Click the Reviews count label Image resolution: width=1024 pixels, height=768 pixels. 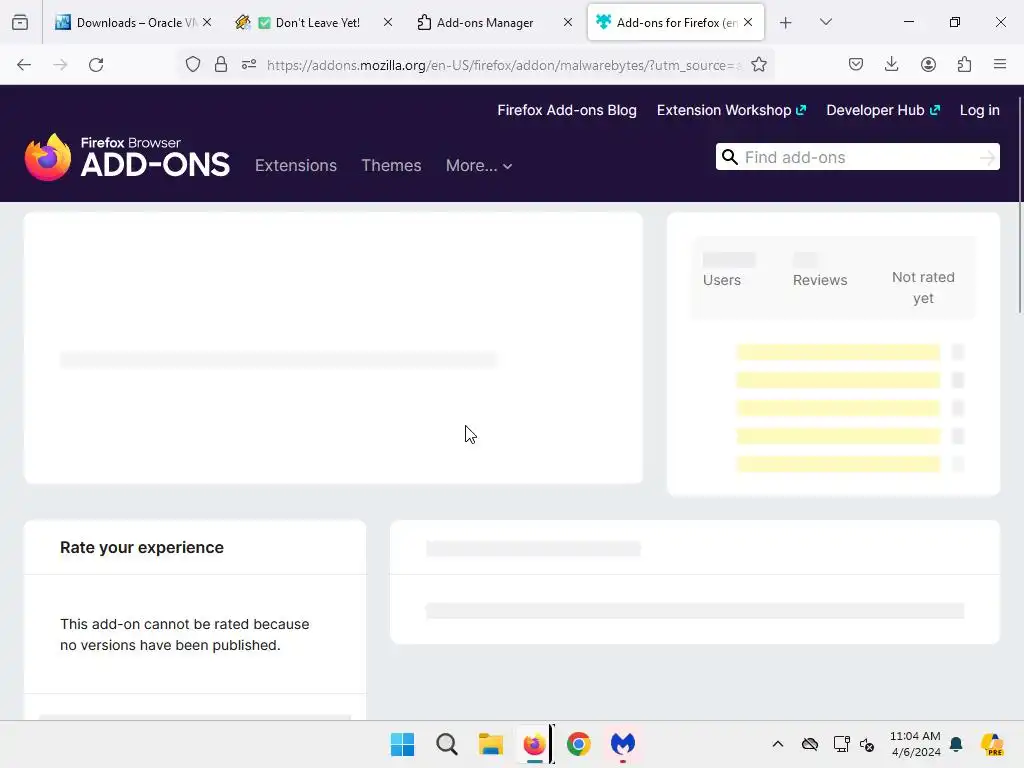tap(820, 280)
